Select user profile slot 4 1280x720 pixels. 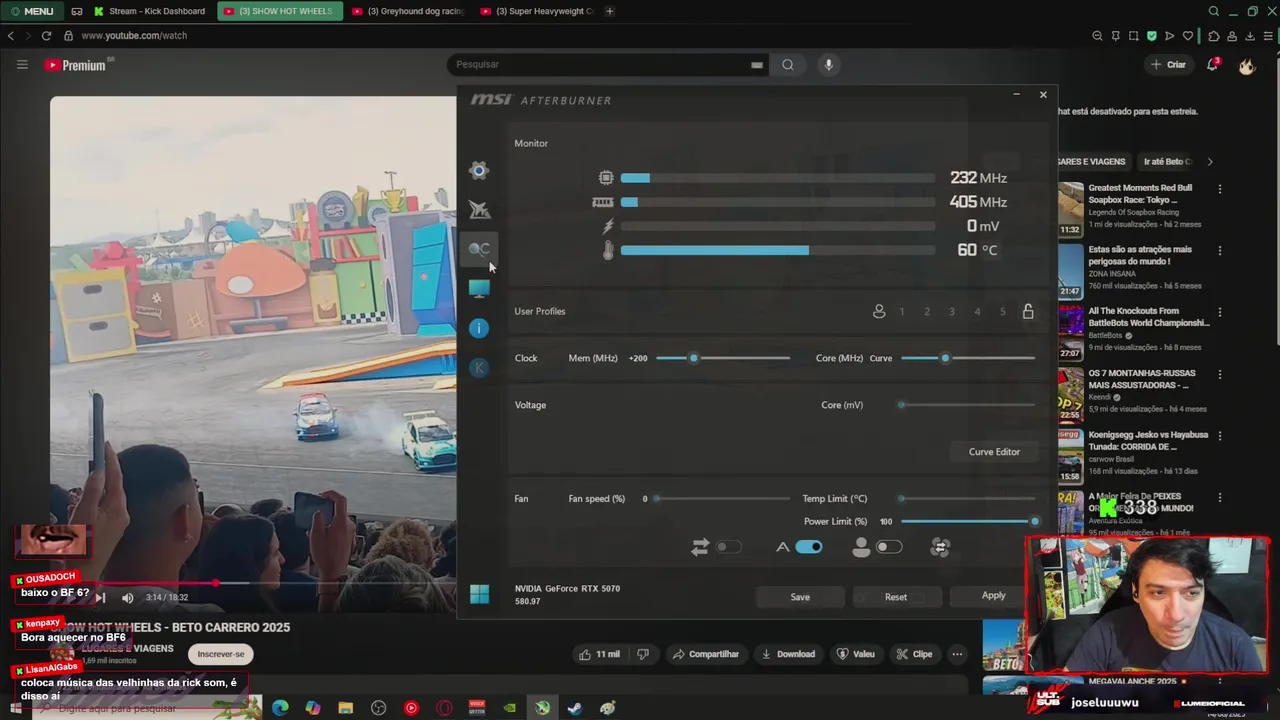[977, 311]
